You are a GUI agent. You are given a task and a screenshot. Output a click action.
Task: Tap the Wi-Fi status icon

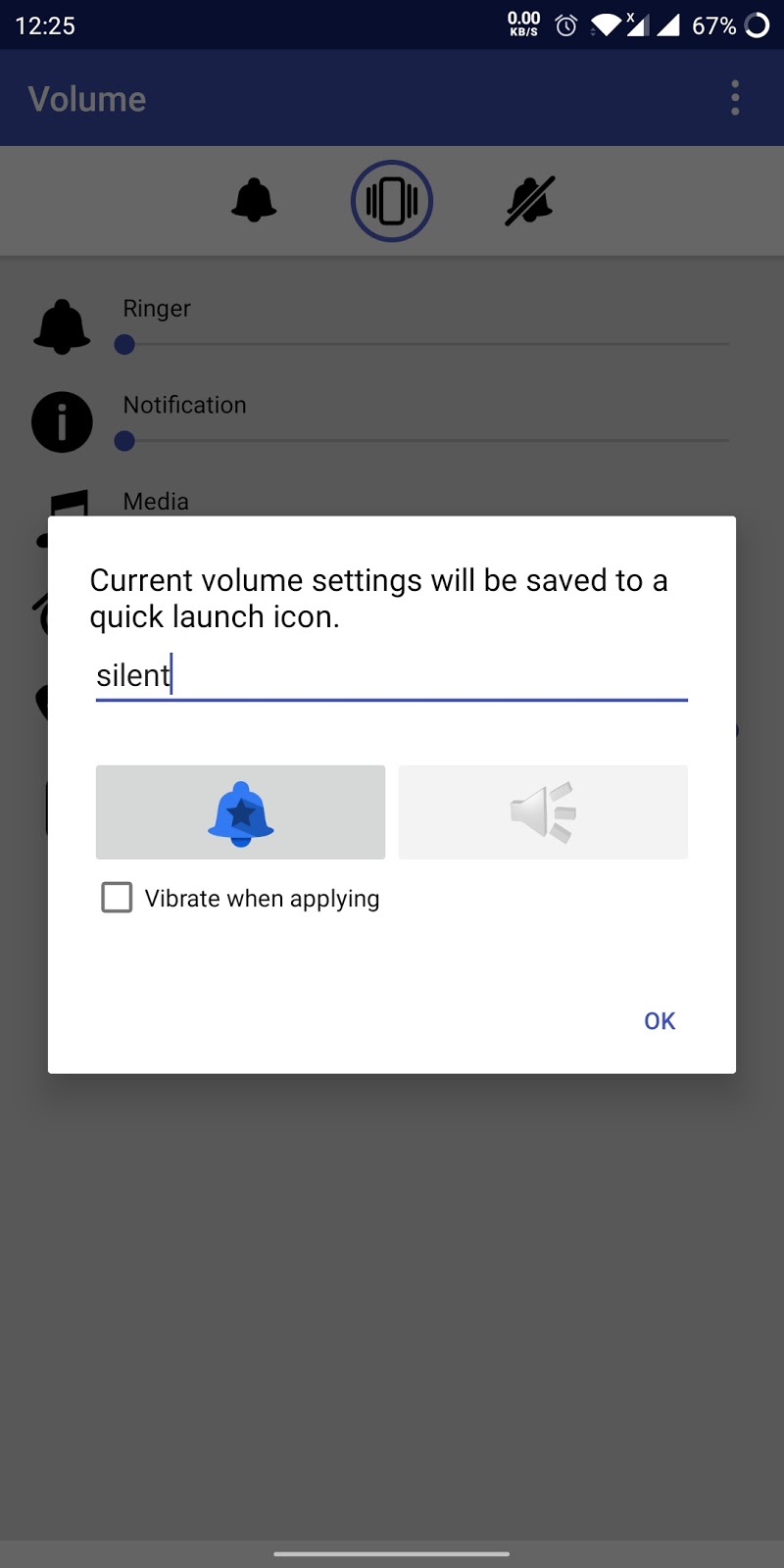pos(605,25)
